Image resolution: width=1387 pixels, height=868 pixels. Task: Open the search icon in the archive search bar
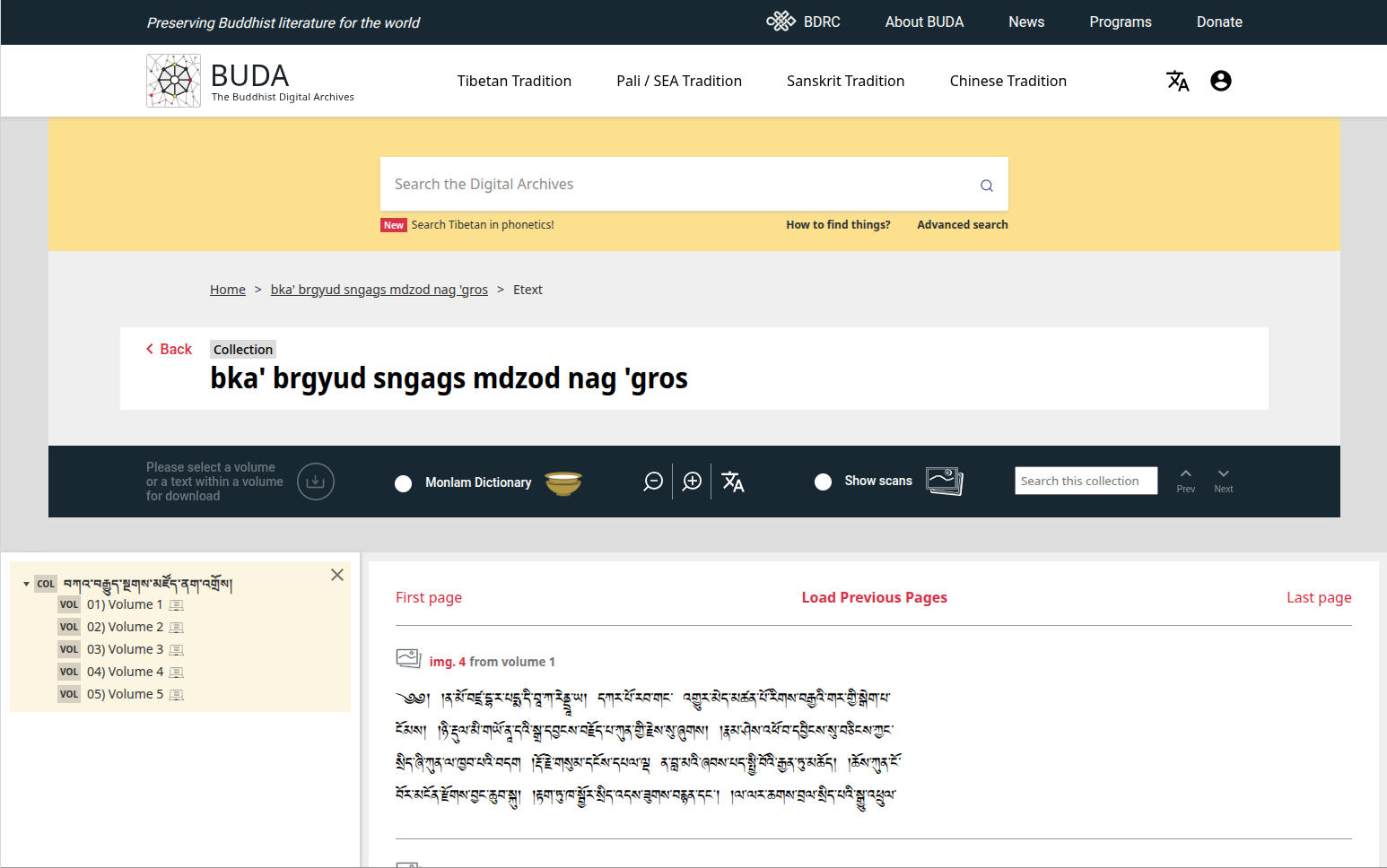[986, 185]
